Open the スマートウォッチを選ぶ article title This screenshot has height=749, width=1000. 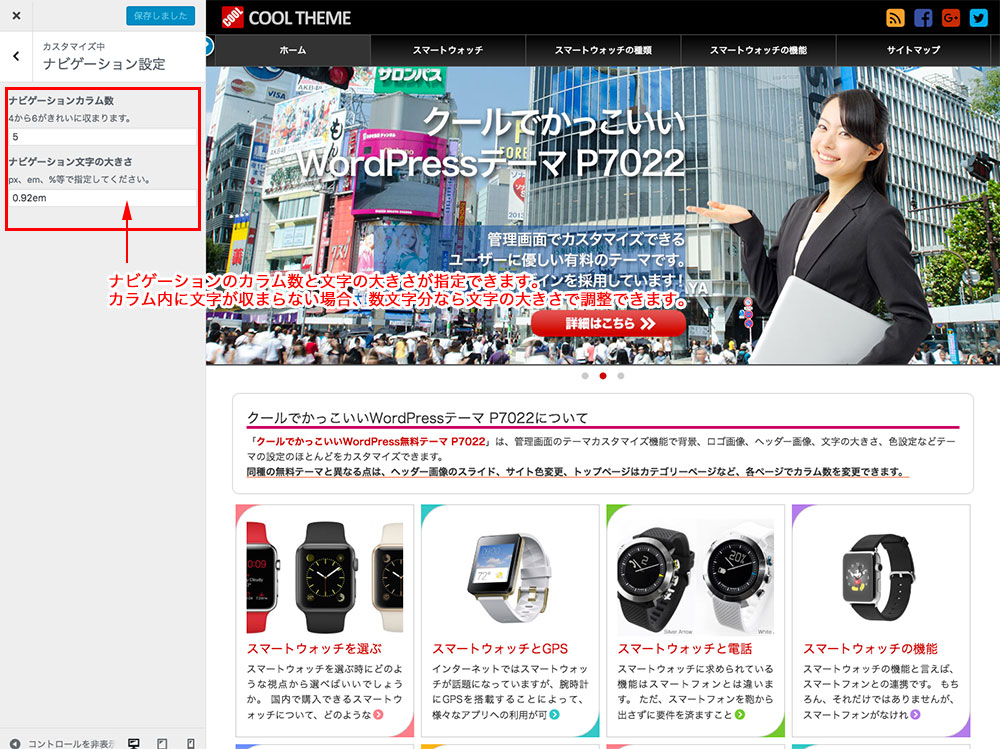[314, 649]
